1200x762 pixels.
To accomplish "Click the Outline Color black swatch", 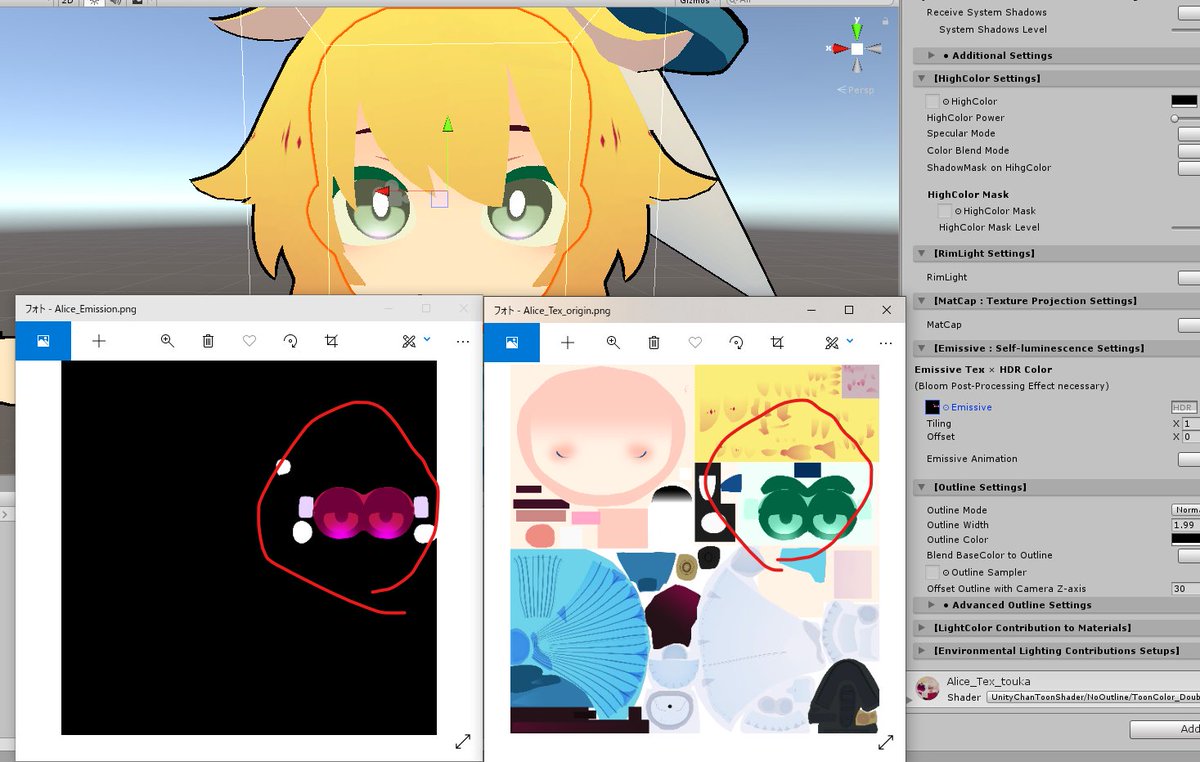I will [1185, 540].
